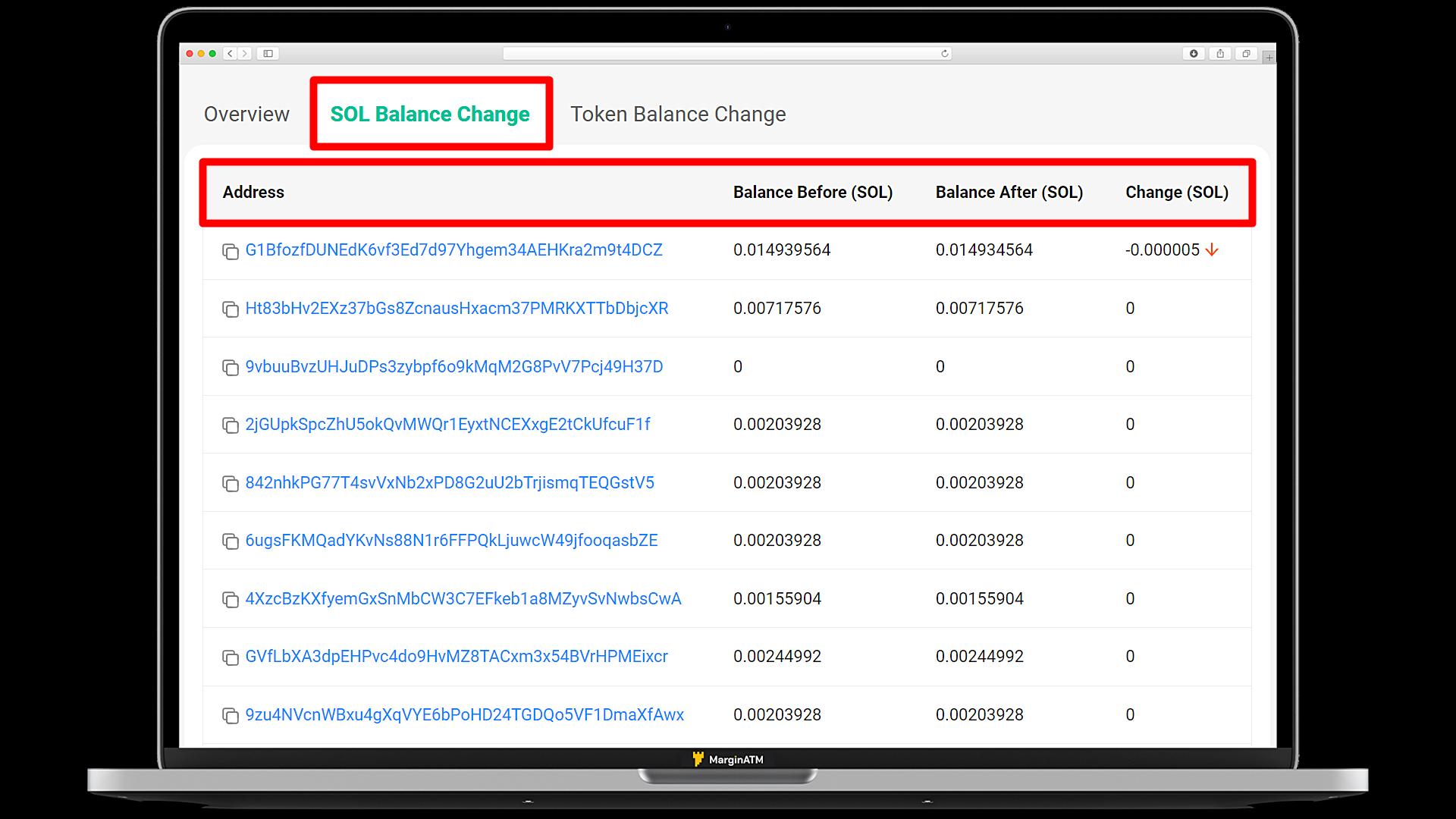Image resolution: width=1456 pixels, height=819 pixels.
Task: Click the copy icon next to Ht83bHv2EXz37bGs8Zcnaus
Action: point(230,308)
